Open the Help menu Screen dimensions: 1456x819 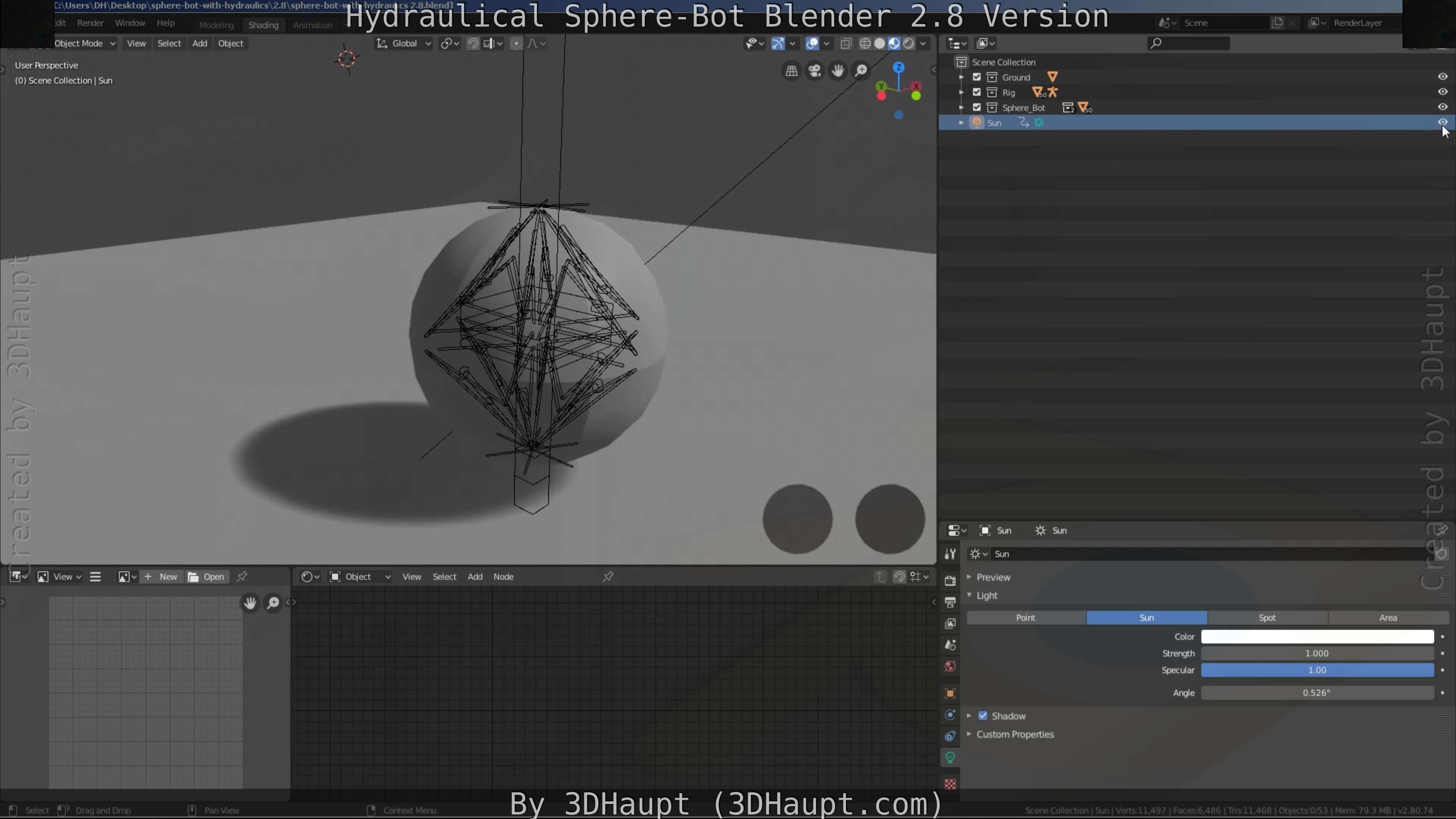click(166, 23)
